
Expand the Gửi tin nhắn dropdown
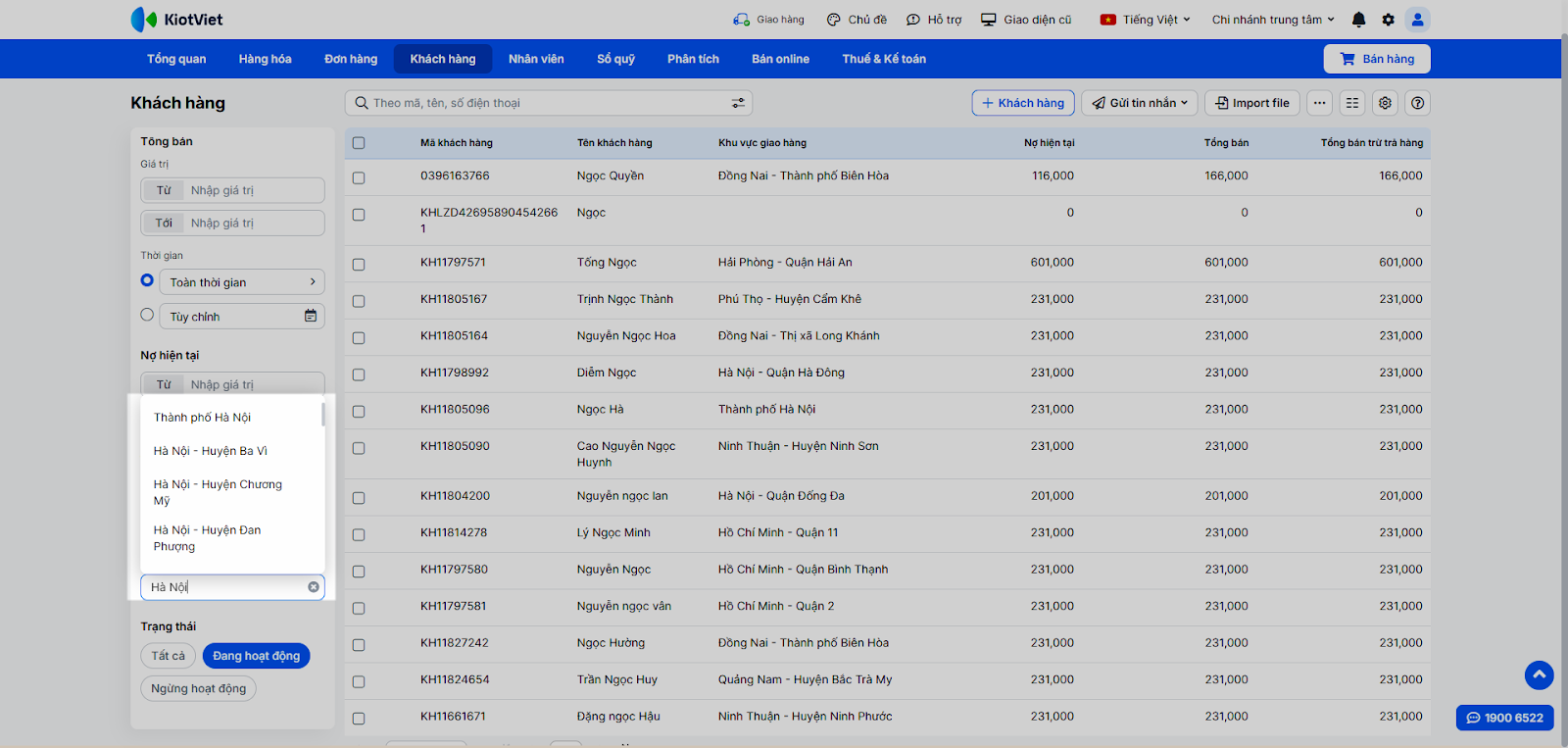(1140, 103)
